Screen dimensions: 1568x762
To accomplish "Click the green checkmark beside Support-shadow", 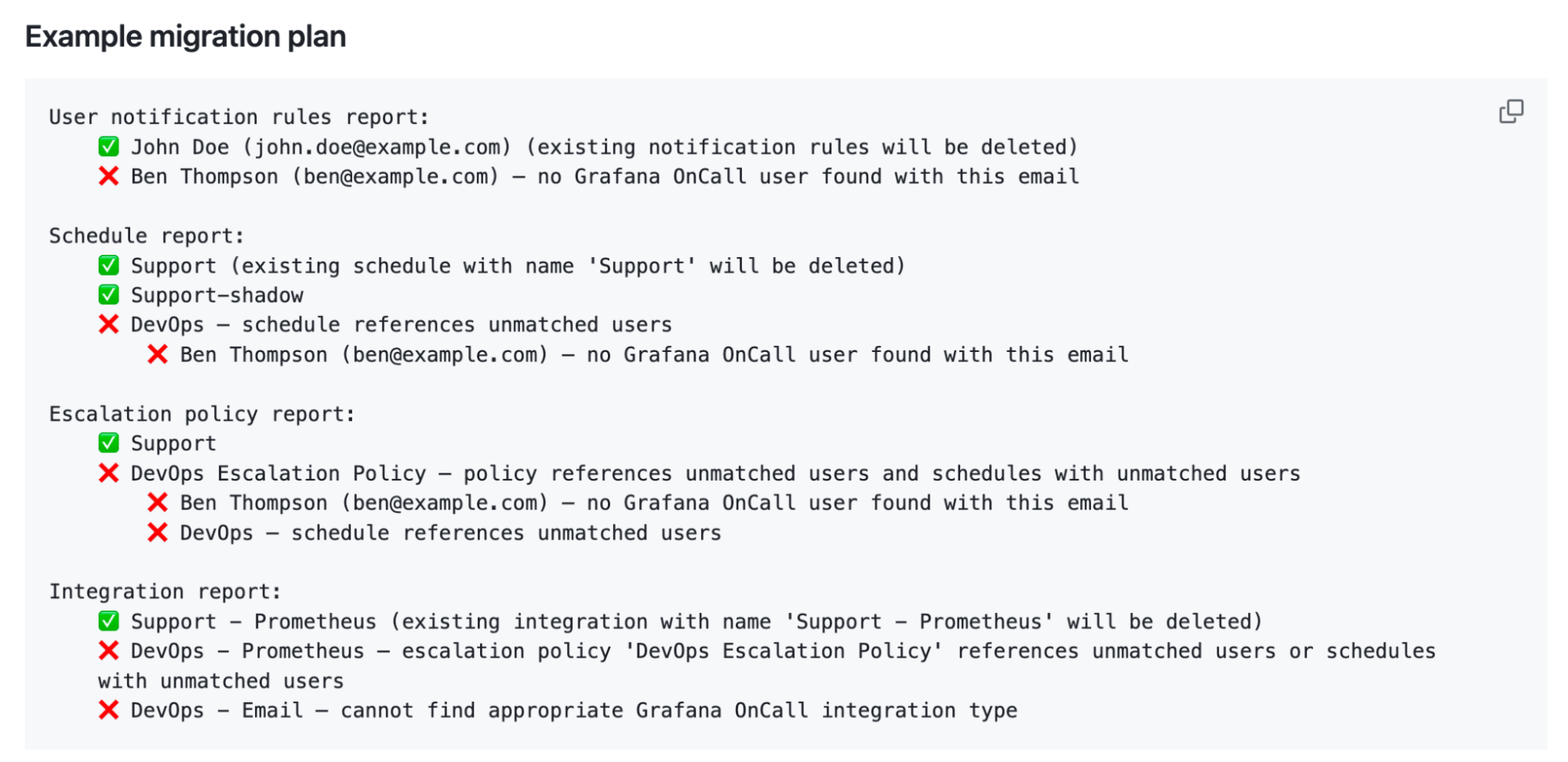I will pyautogui.click(x=108, y=295).
